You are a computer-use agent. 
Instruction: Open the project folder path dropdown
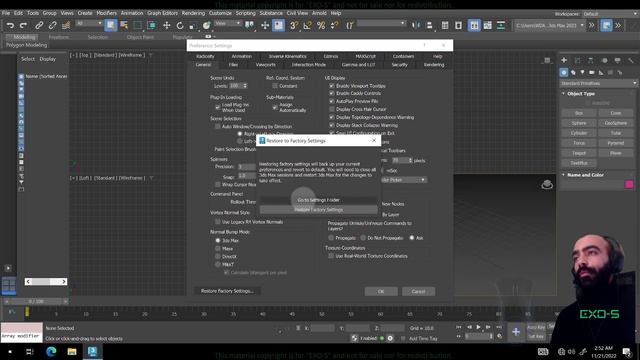pyautogui.click(x=550, y=25)
